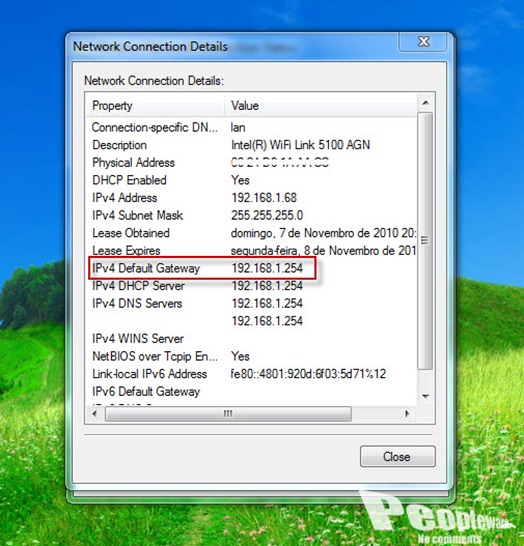Select the IPv4 DHCP Server row

[251, 286]
